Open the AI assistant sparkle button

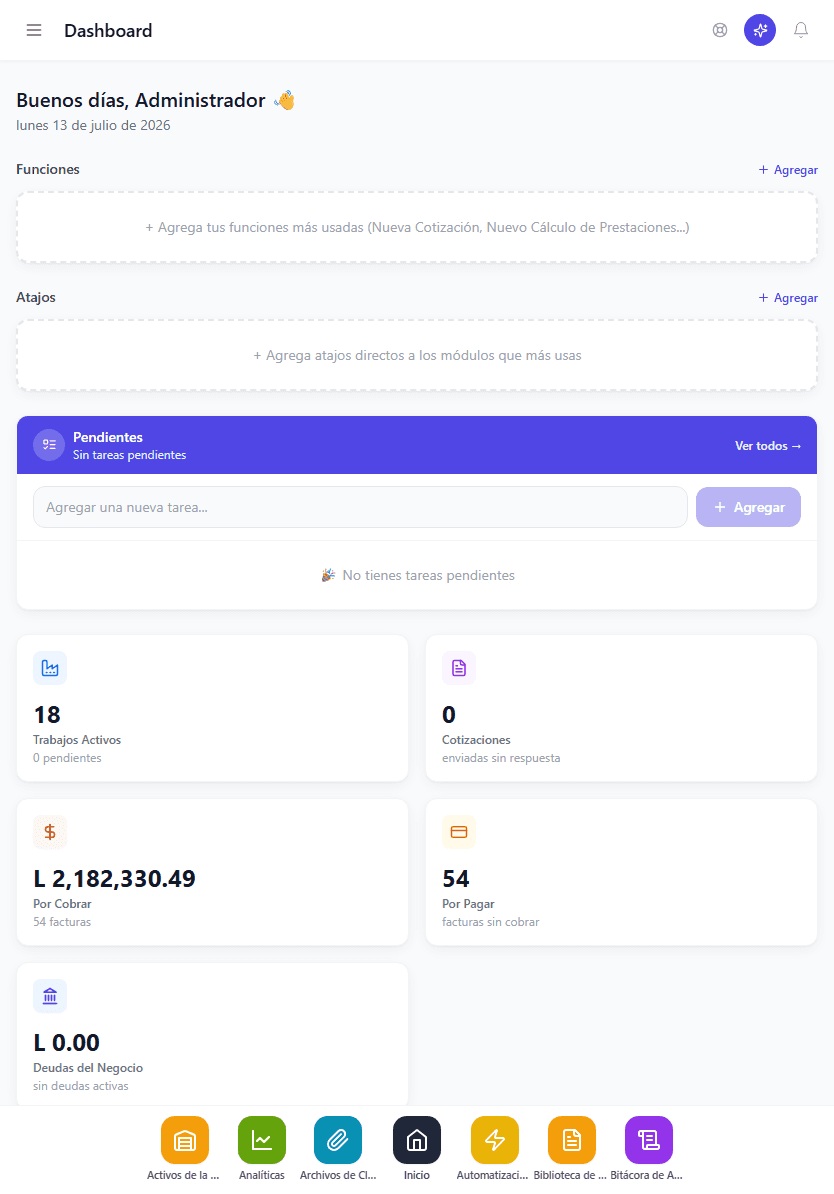[760, 30]
